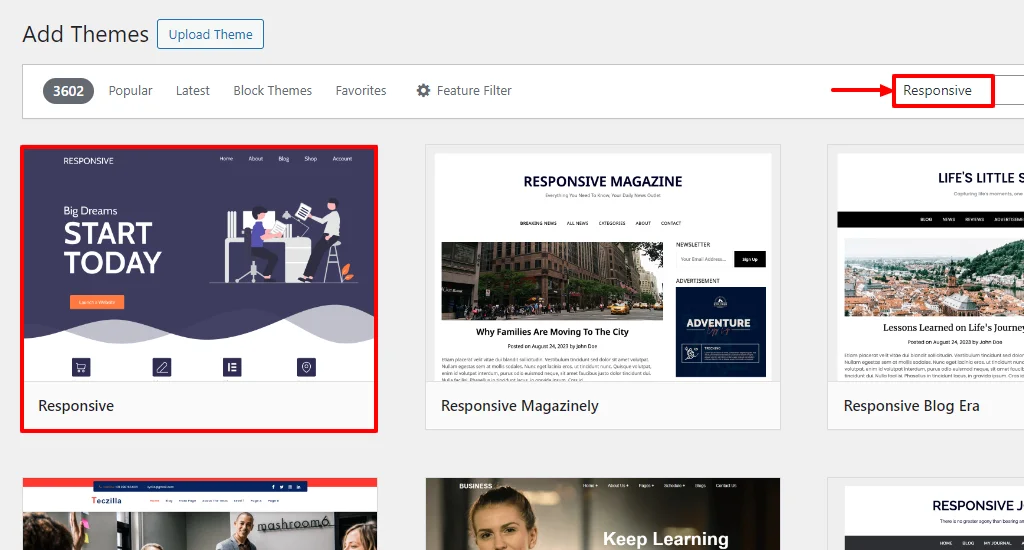Image resolution: width=1024 pixels, height=550 pixels.
Task: Click the orange launch button in Responsive preview
Action: (97, 302)
